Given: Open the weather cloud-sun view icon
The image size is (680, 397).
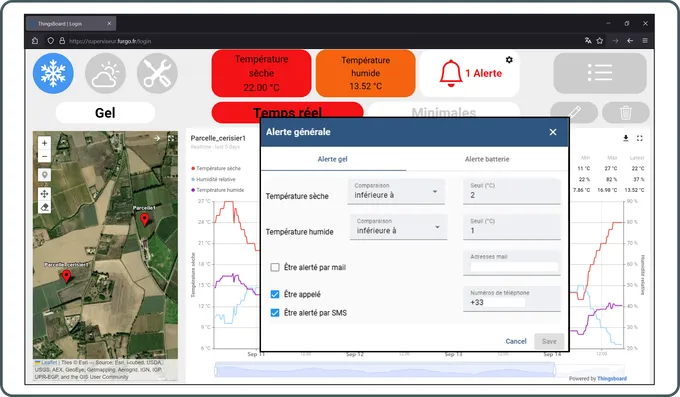Looking at the screenshot, I should pos(105,73).
